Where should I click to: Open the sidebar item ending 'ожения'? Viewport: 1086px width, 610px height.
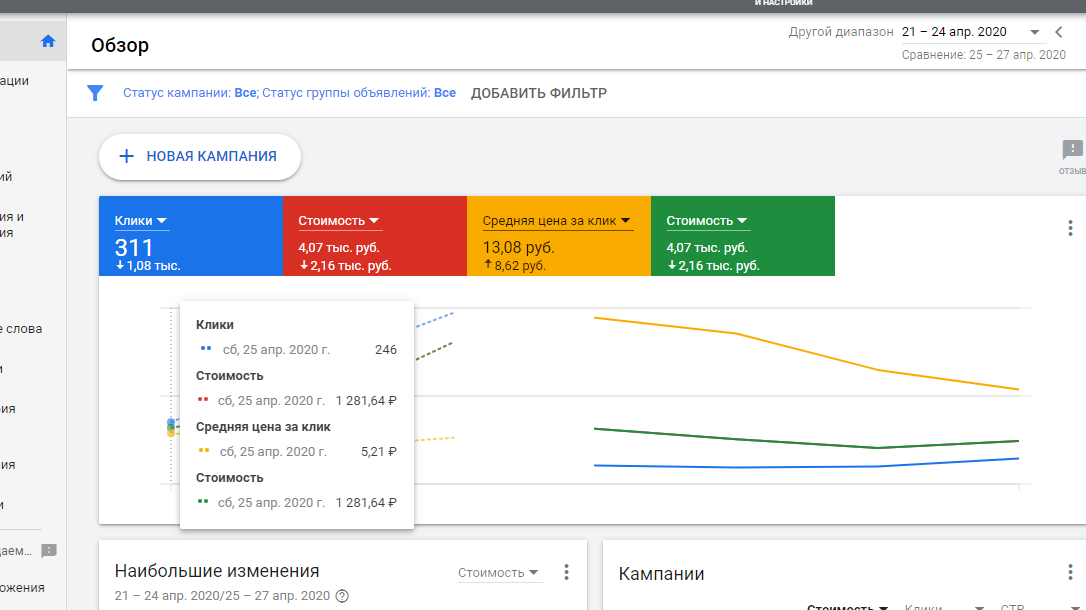point(22,588)
